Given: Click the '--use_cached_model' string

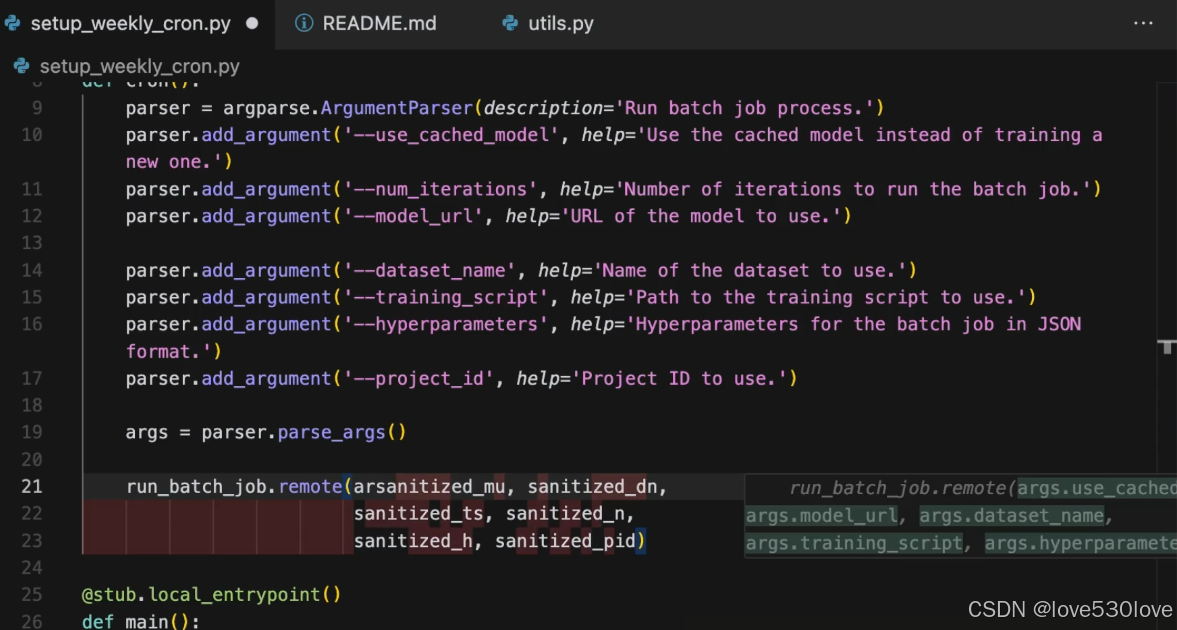Looking at the screenshot, I should coord(451,135).
